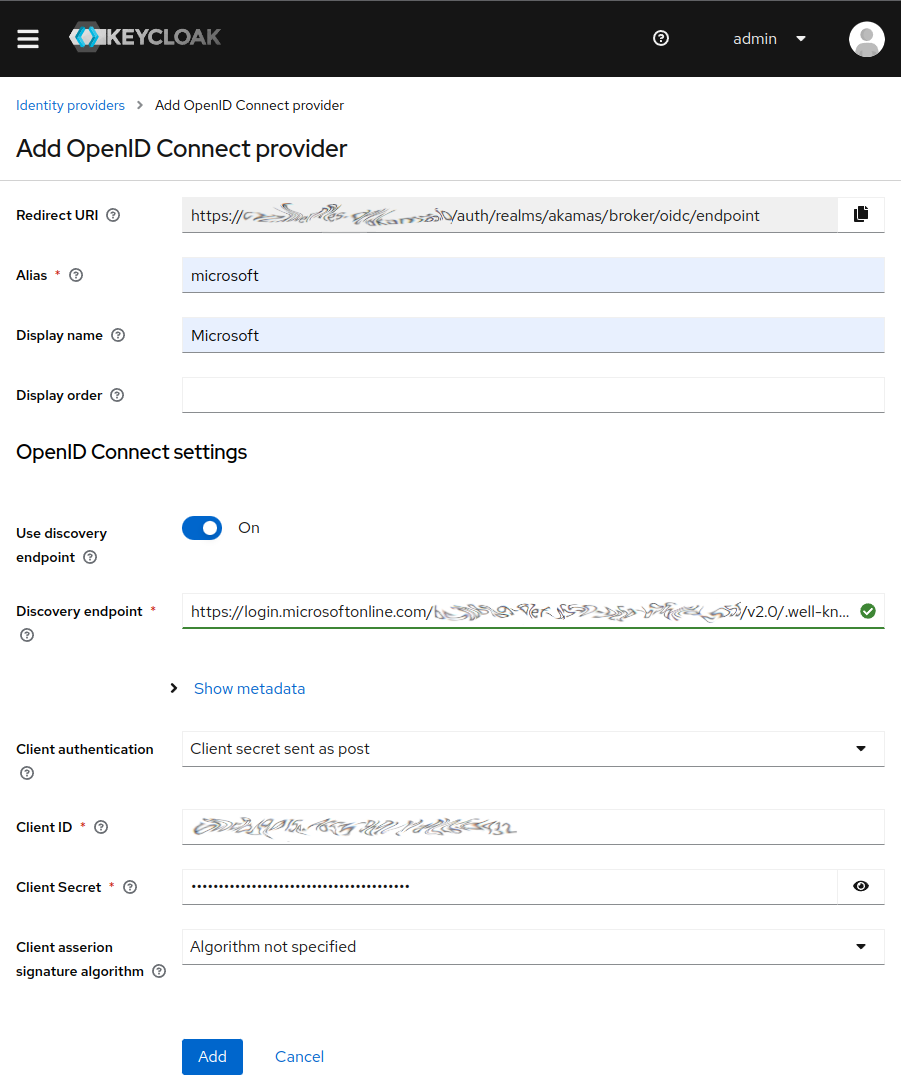Click the user avatar icon
The height and width of the screenshot is (1091, 901).
(866, 39)
